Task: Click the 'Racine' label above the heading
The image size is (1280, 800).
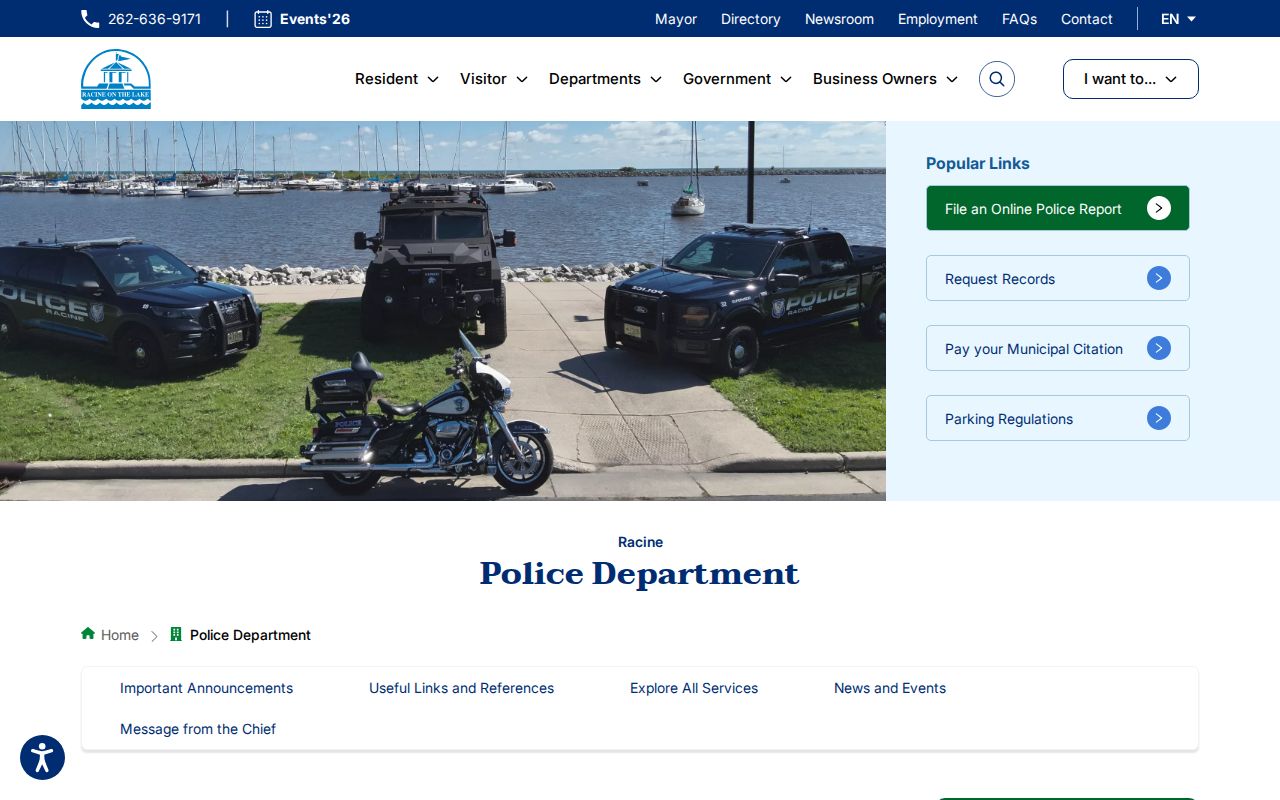Action: coord(640,542)
